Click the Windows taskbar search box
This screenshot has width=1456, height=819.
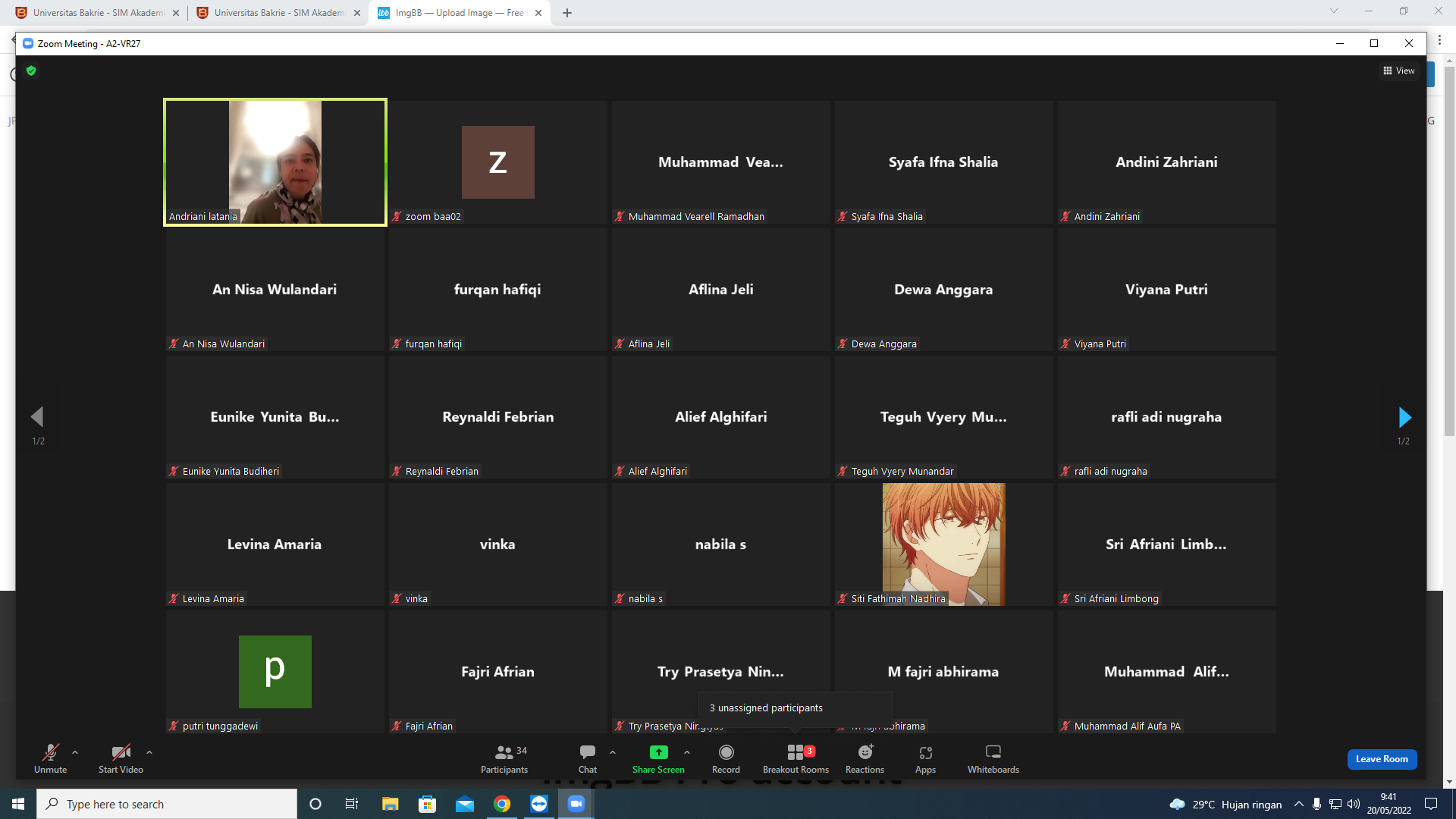(x=167, y=804)
